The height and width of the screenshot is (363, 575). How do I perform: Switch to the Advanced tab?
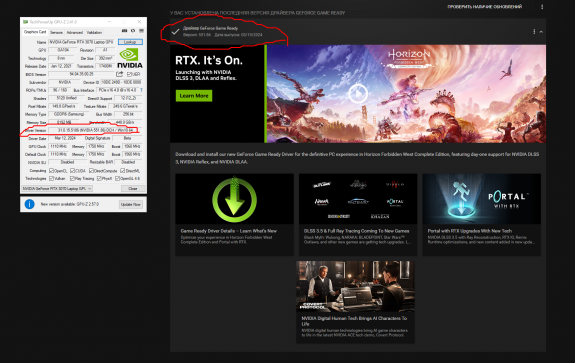(74, 32)
